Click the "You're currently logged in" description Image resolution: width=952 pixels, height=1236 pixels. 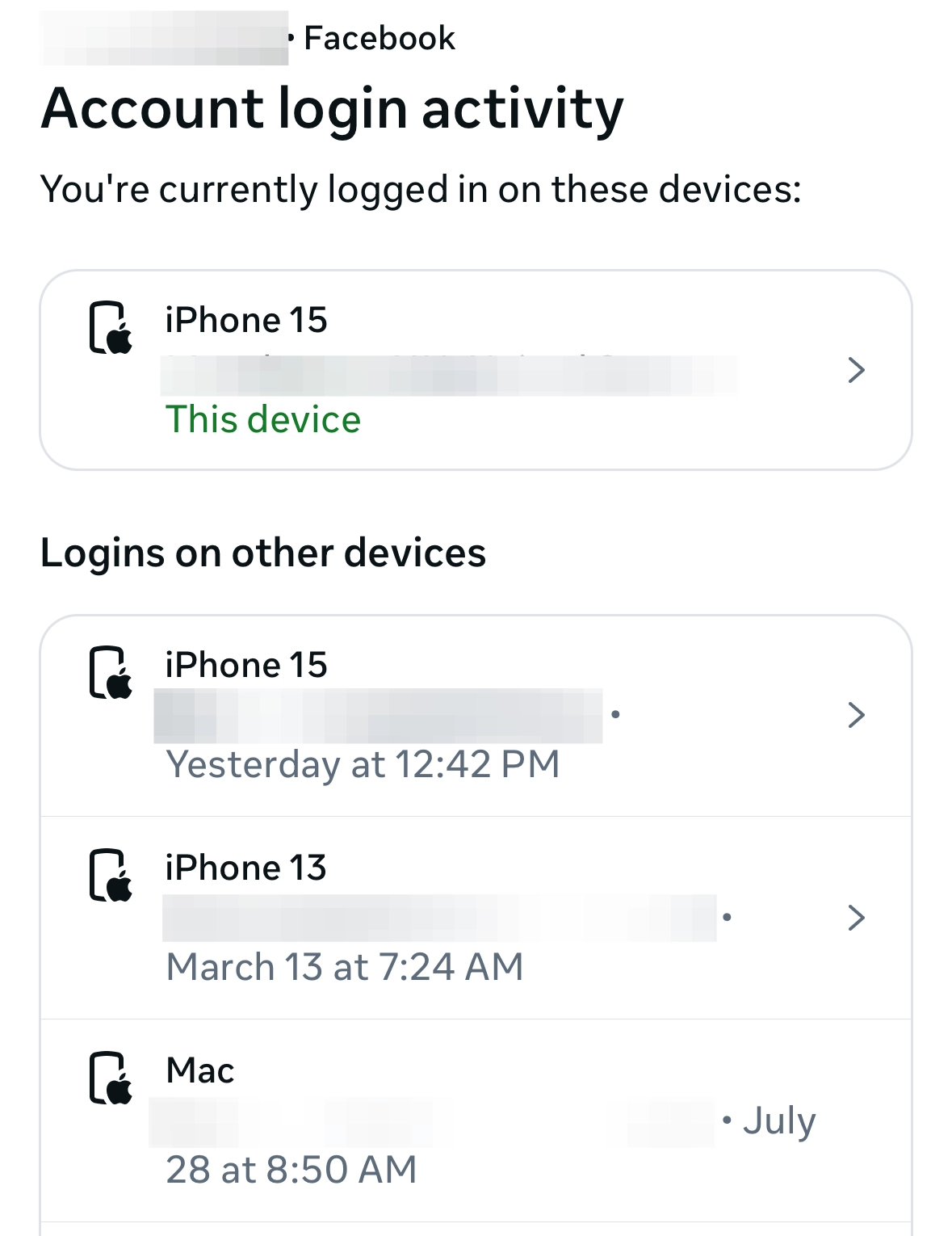point(421,190)
